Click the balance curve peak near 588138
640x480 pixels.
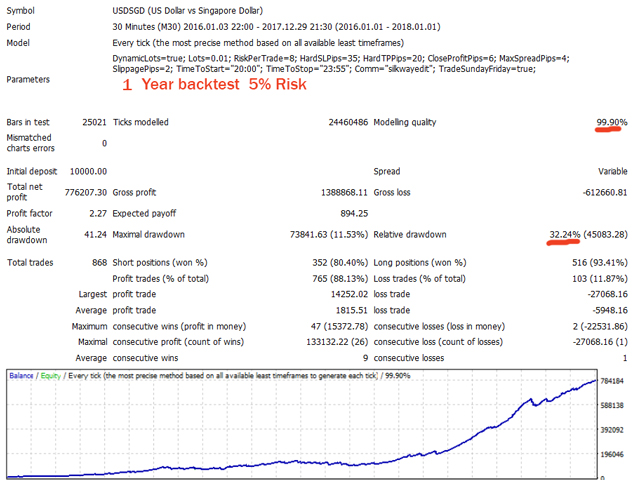(531, 399)
